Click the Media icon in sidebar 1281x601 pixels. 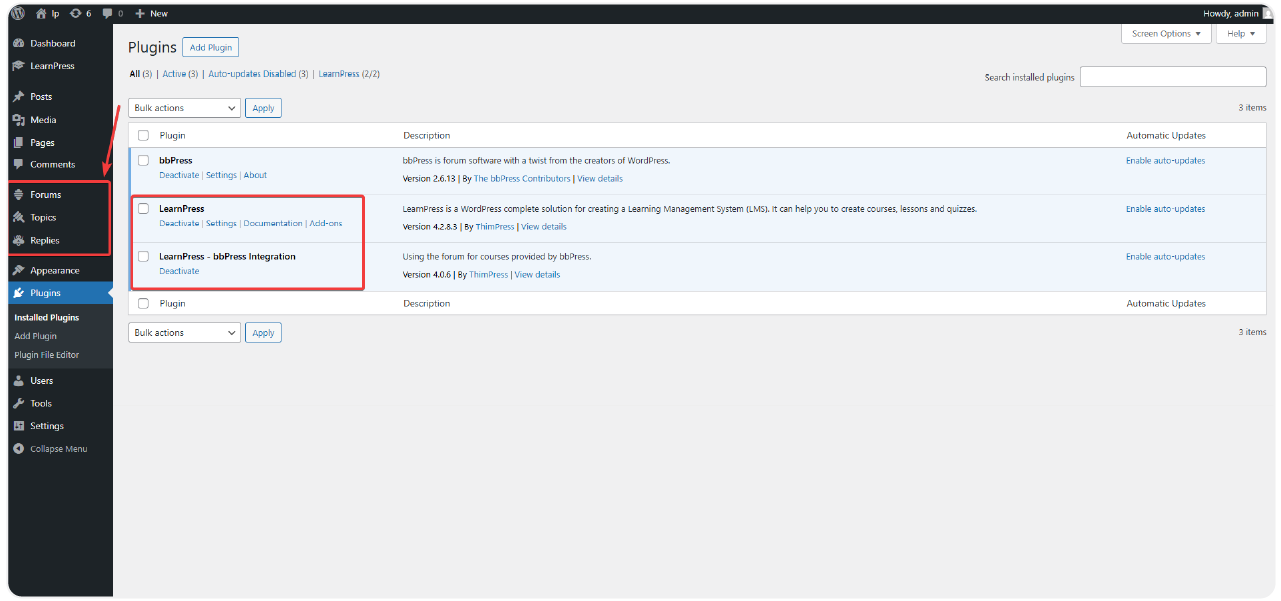pyautogui.click(x=18, y=120)
